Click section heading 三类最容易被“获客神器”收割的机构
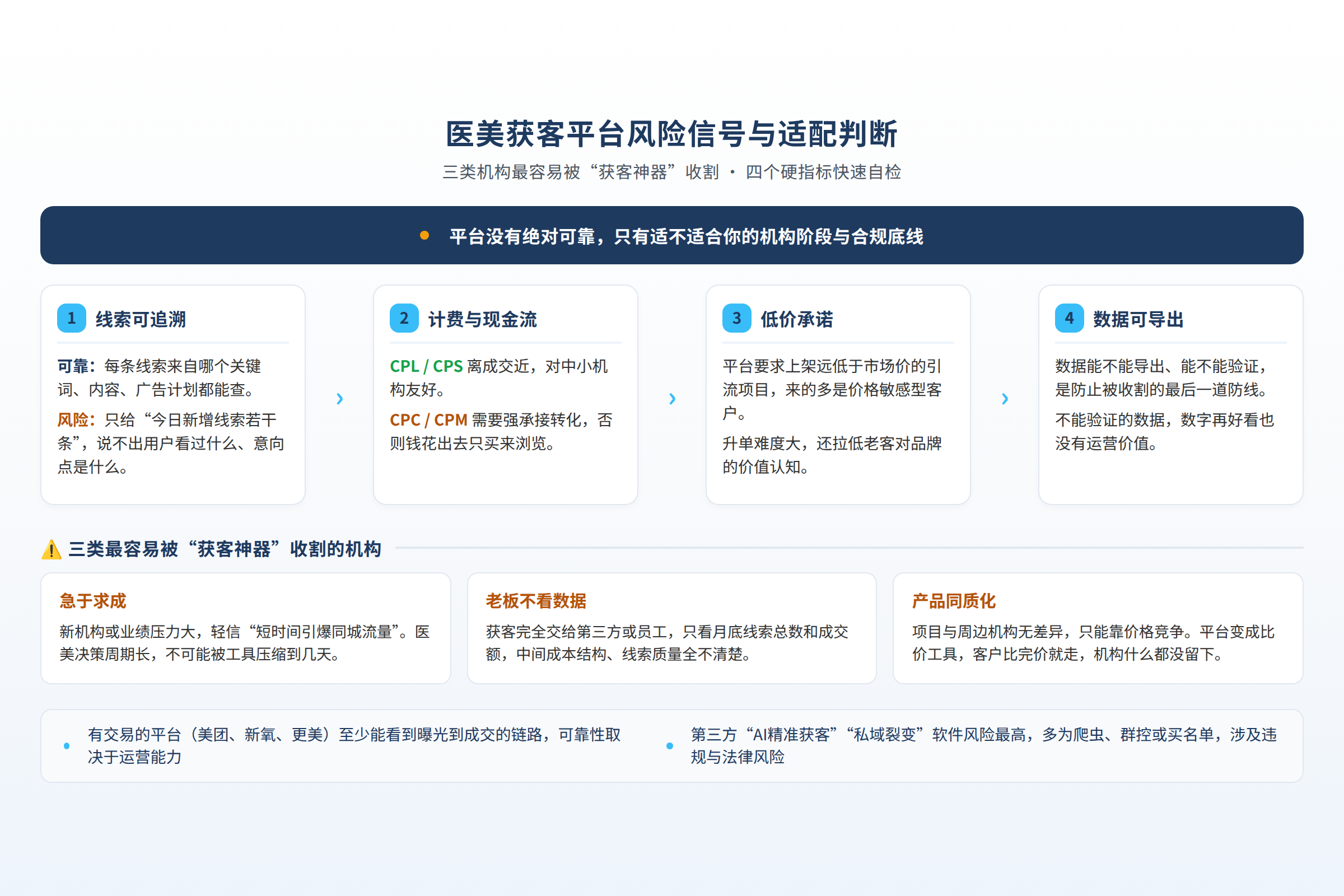1344x896 pixels. click(225, 549)
